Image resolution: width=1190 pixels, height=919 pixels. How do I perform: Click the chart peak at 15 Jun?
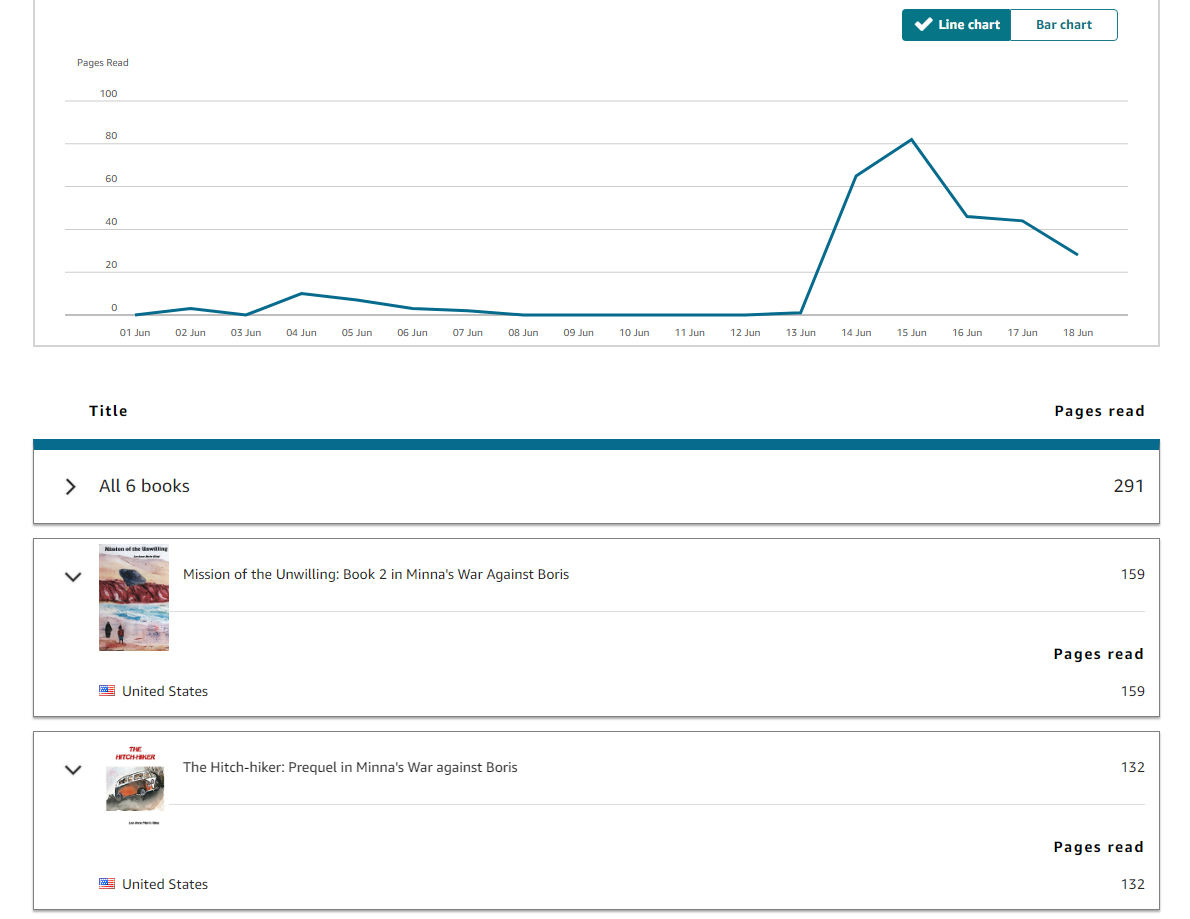(911, 139)
